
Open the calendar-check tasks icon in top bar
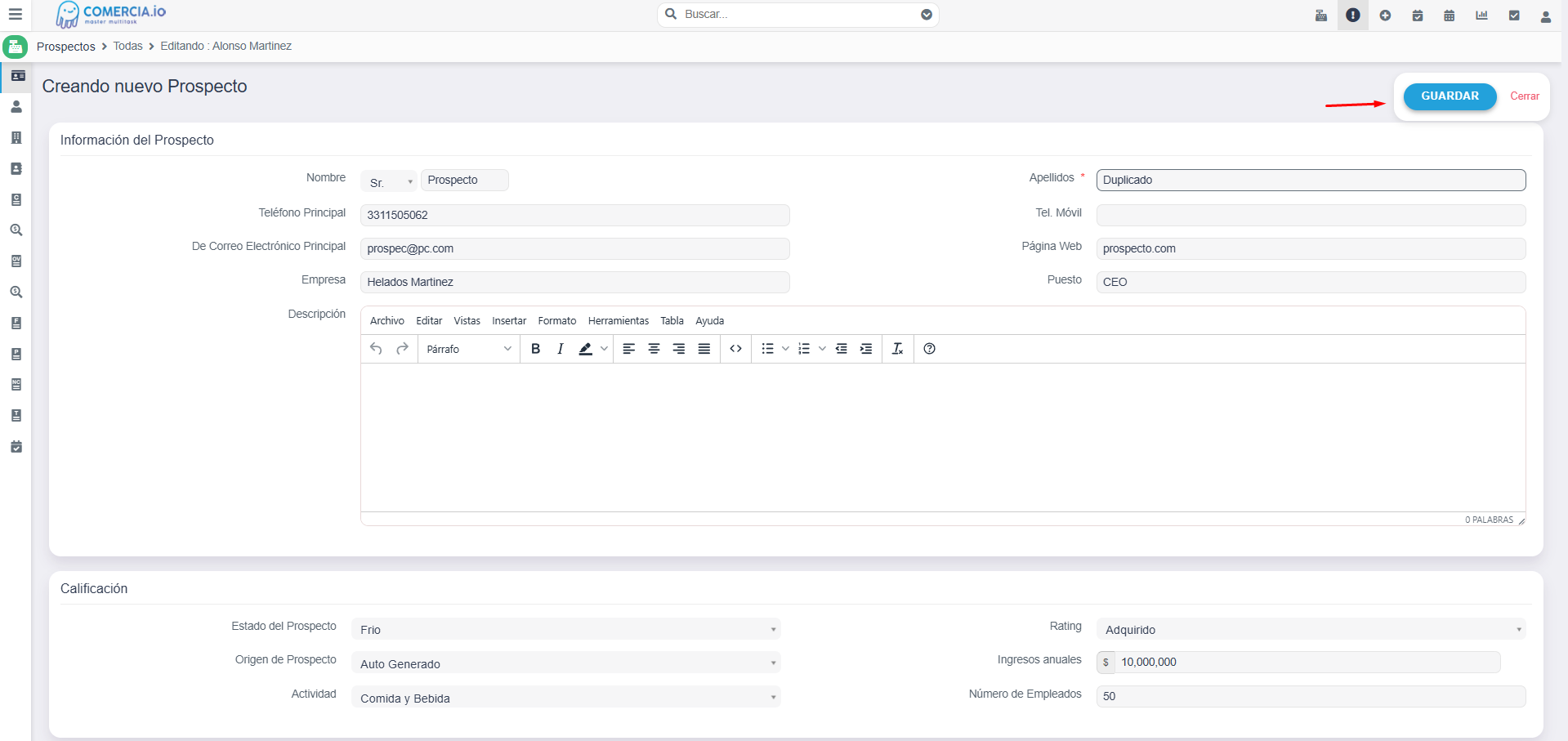[1418, 16]
